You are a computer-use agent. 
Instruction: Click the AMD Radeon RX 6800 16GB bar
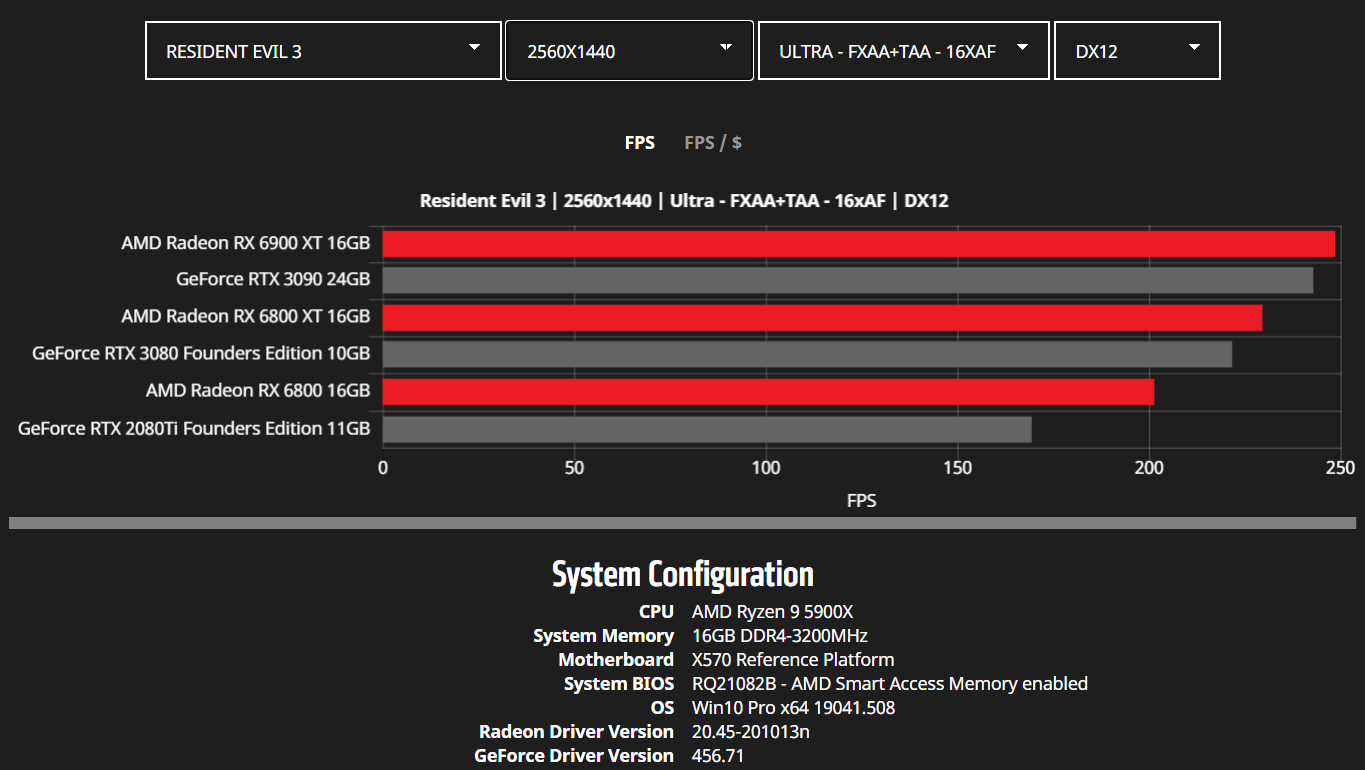click(768, 391)
